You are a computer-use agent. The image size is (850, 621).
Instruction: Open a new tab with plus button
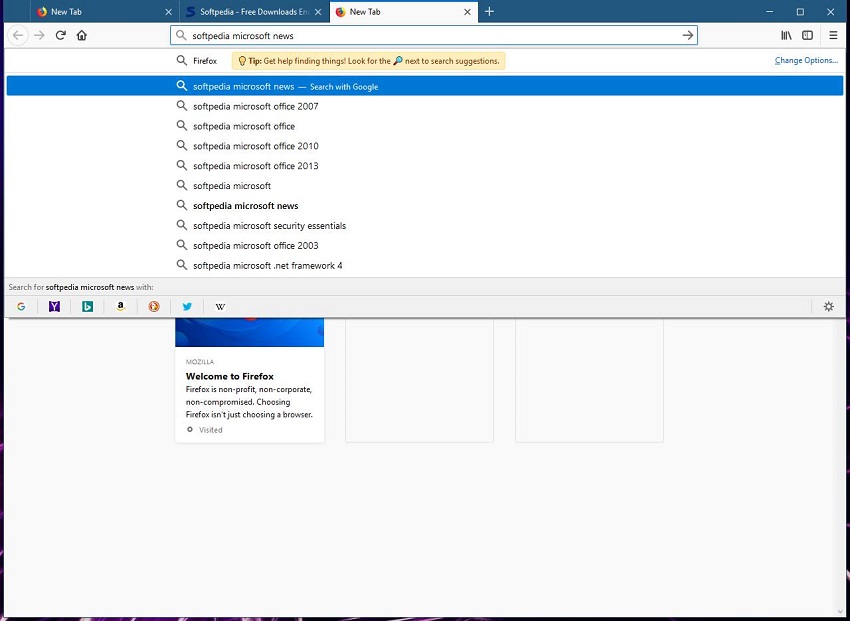pos(489,12)
